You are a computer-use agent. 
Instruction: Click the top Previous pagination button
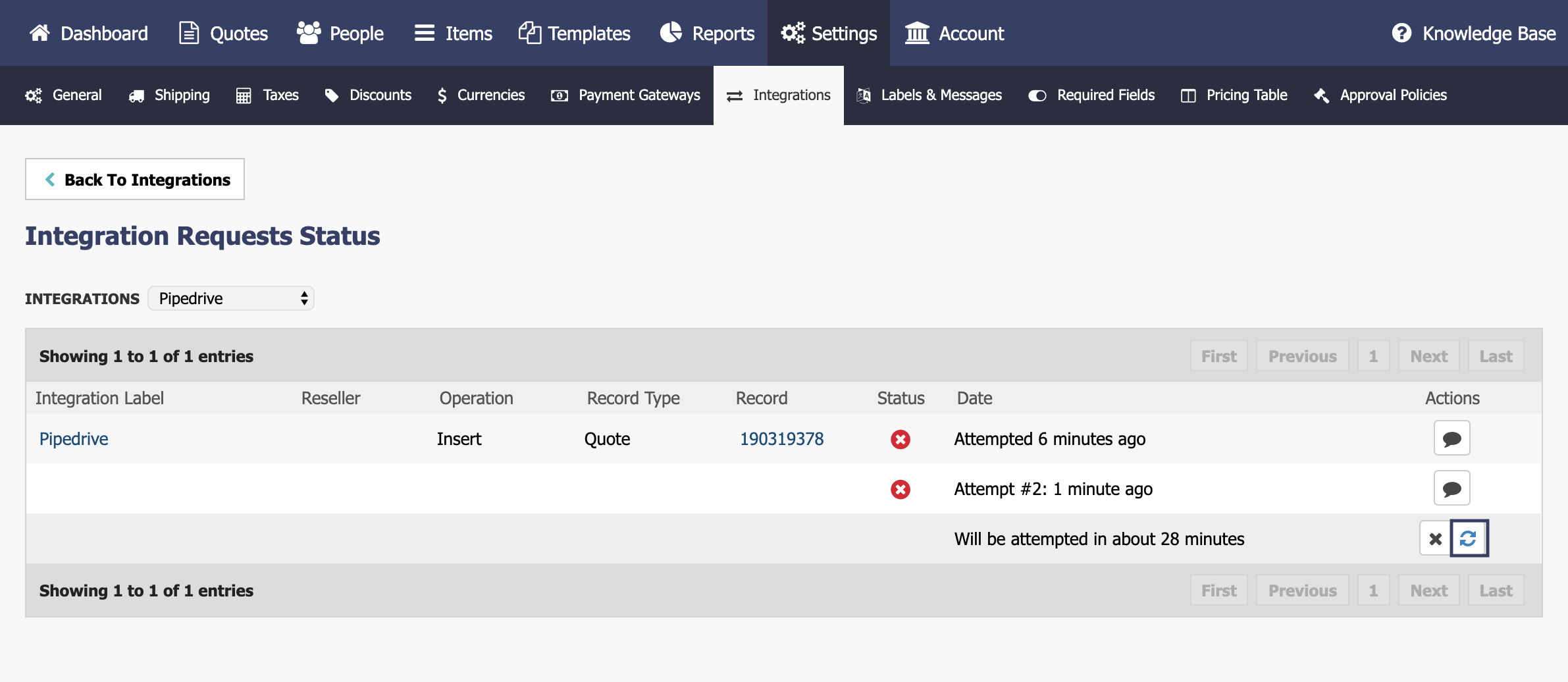click(1303, 355)
